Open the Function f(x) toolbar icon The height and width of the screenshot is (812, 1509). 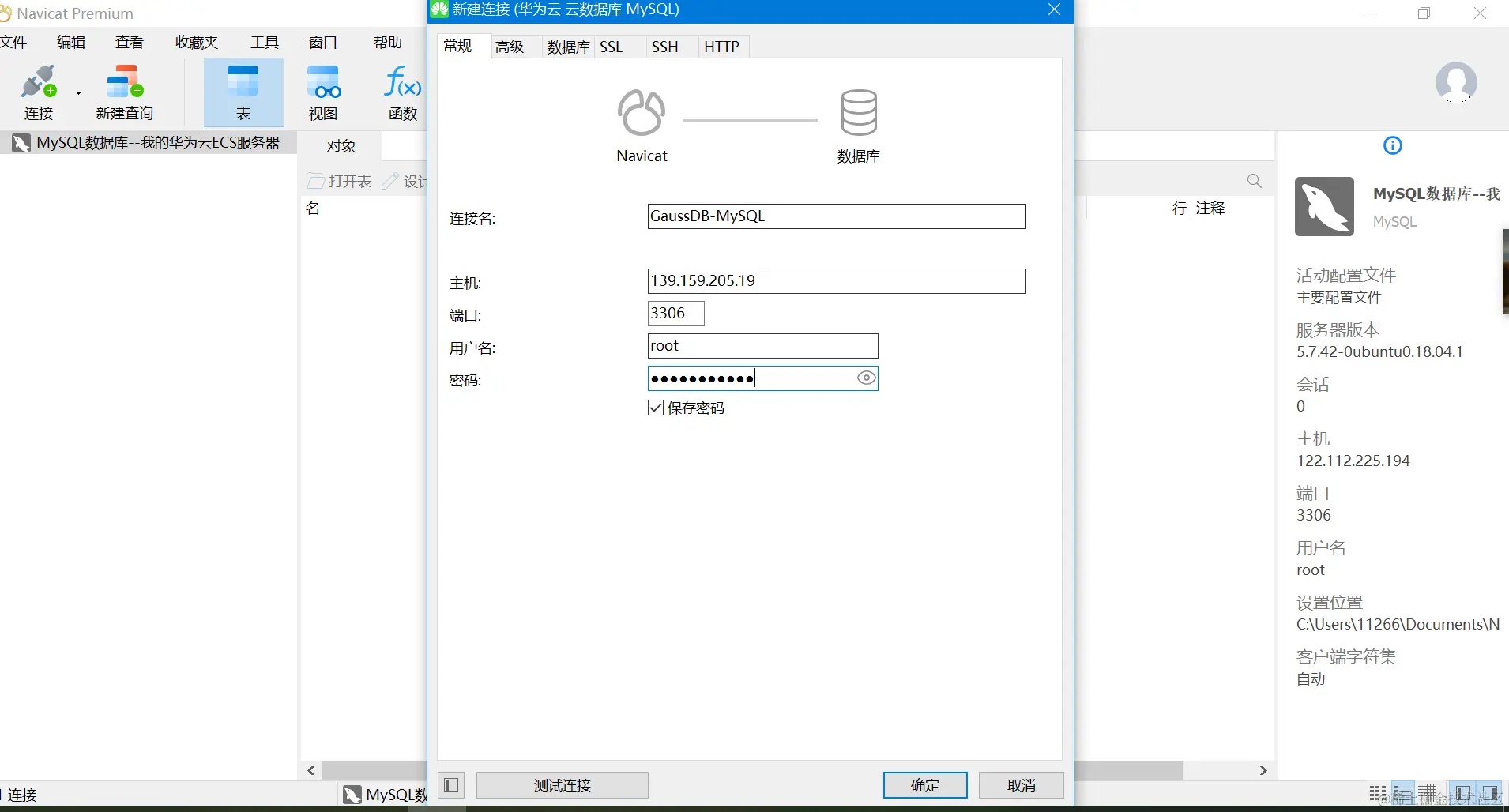click(403, 92)
